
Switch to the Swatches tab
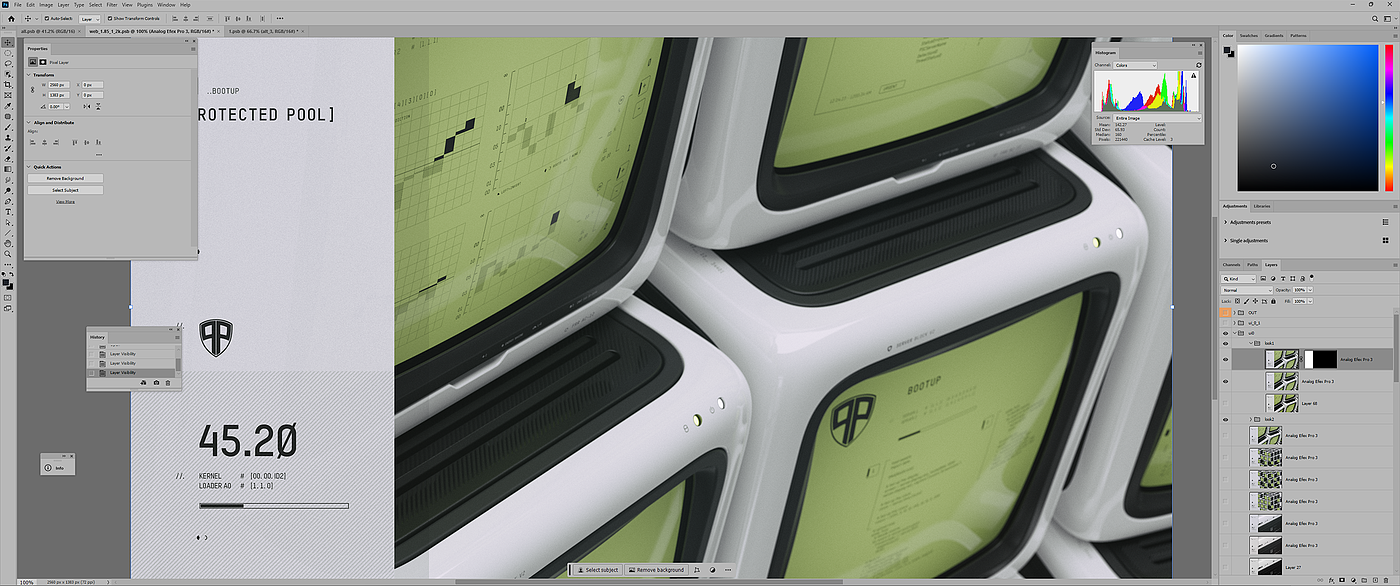coord(1249,35)
